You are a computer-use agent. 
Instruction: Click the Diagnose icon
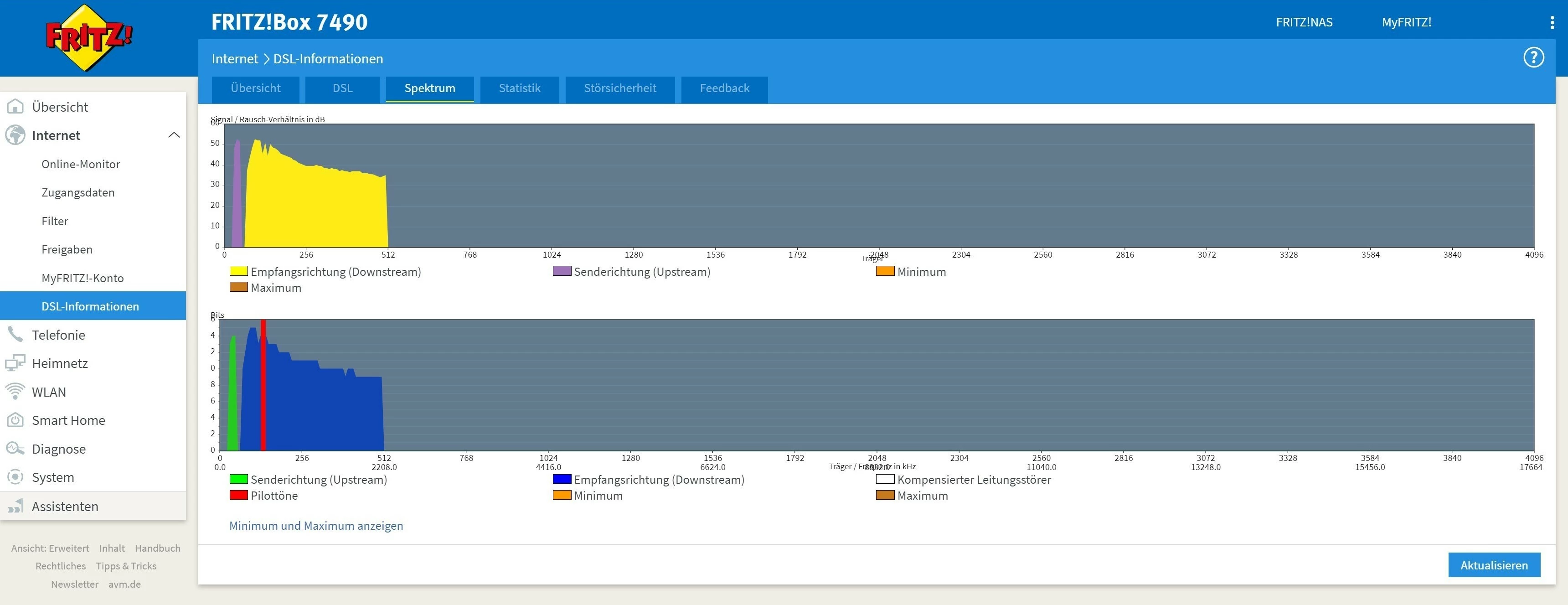coord(15,449)
